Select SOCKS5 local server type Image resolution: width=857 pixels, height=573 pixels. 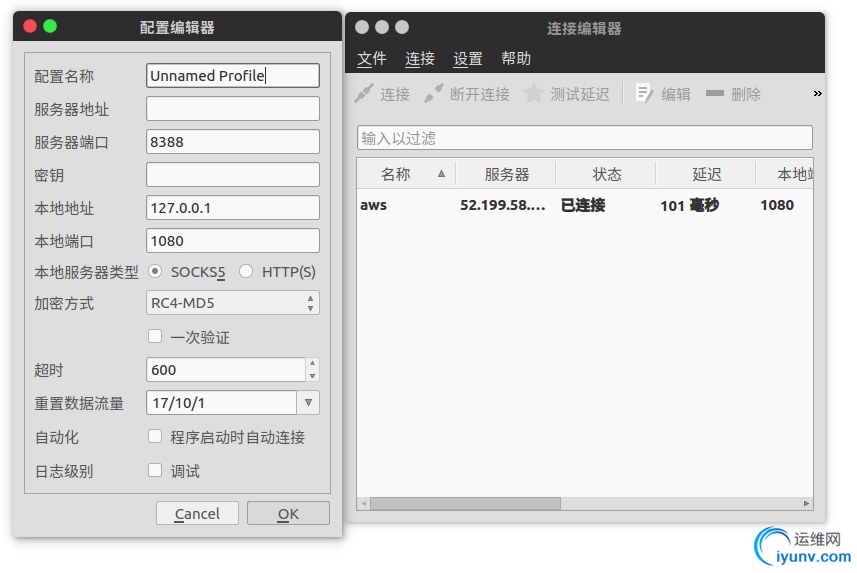pos(155,271)
